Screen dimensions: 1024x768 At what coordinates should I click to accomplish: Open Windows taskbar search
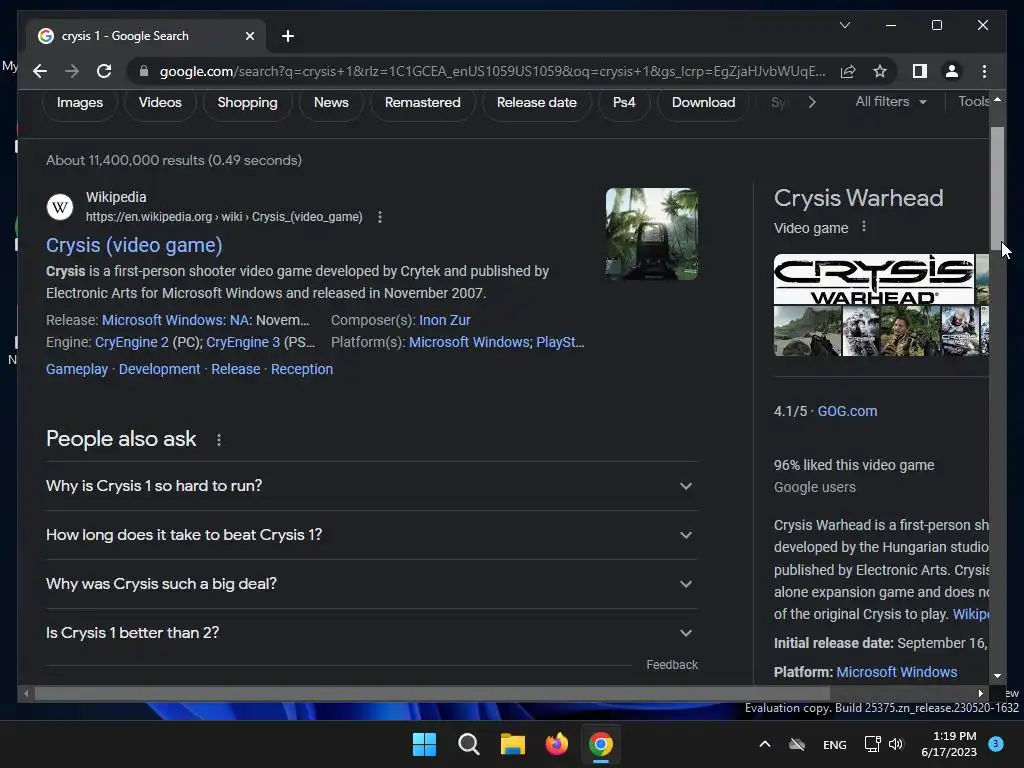468,744
